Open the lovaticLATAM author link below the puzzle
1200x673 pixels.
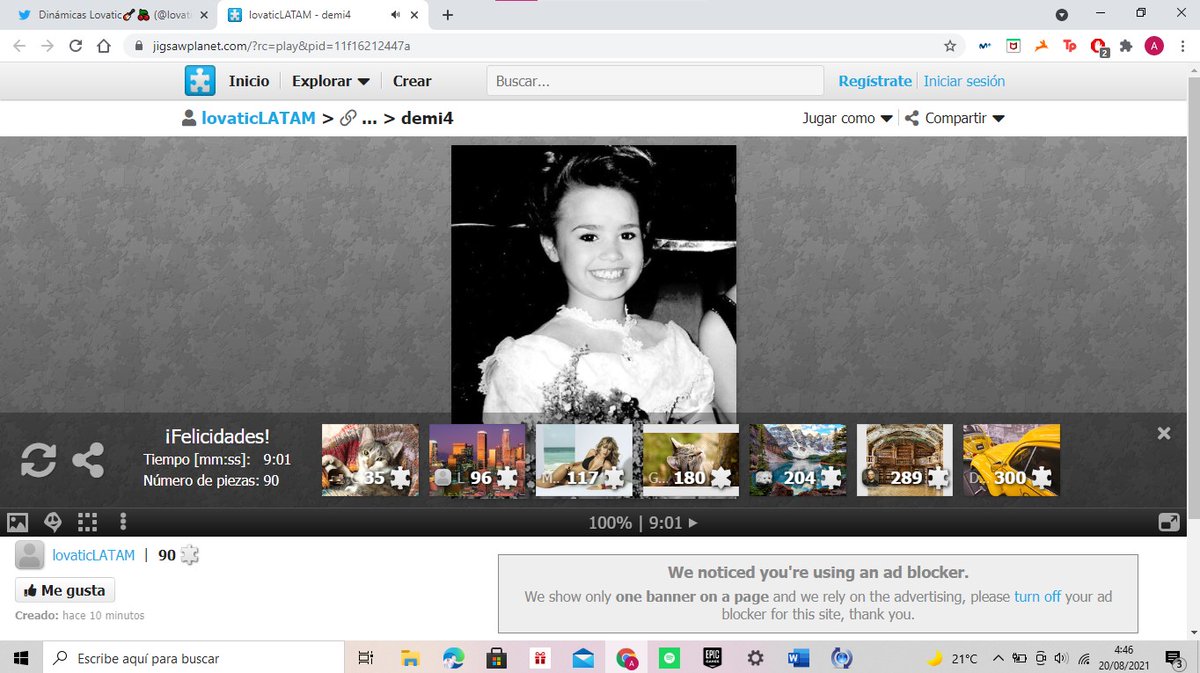point(93,555)
